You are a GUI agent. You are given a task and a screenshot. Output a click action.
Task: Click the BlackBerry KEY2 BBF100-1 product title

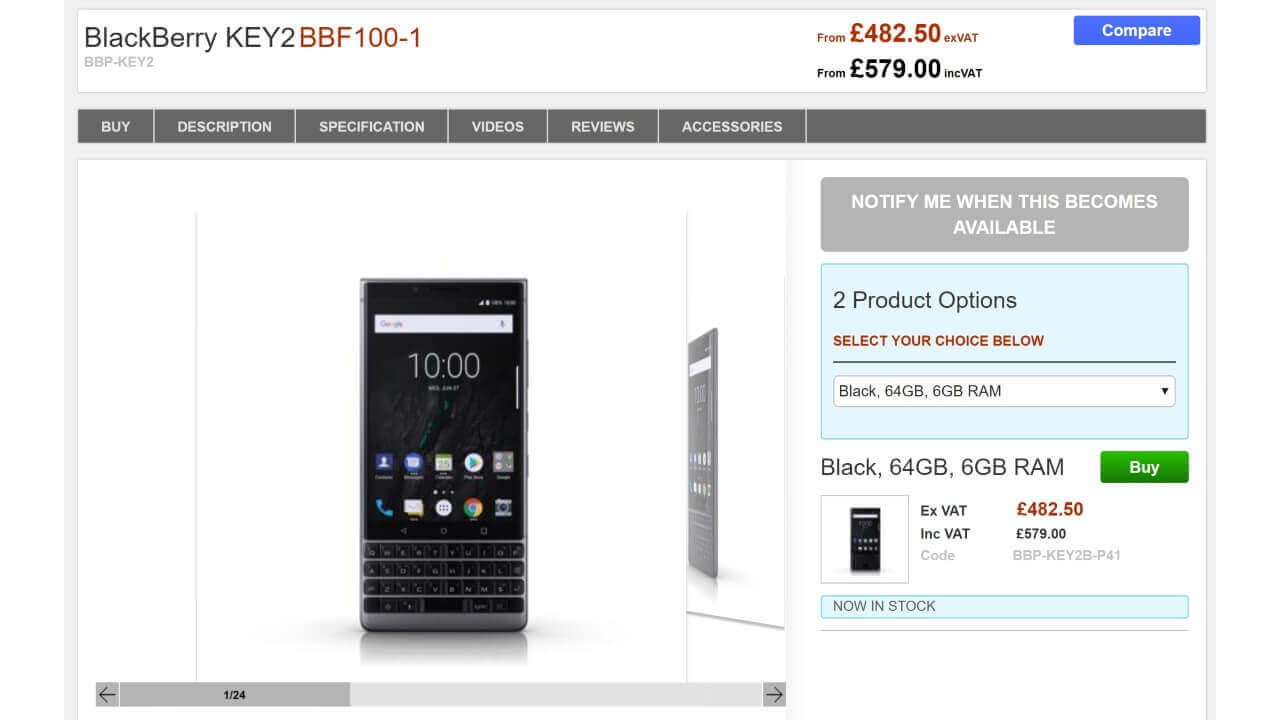(x=253, y=38)
